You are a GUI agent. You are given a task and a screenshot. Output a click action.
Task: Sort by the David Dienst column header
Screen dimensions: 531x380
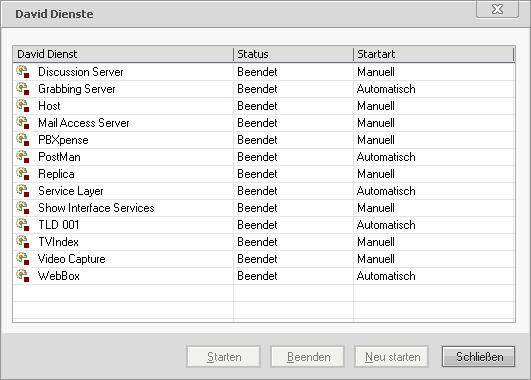coord(123,54)
